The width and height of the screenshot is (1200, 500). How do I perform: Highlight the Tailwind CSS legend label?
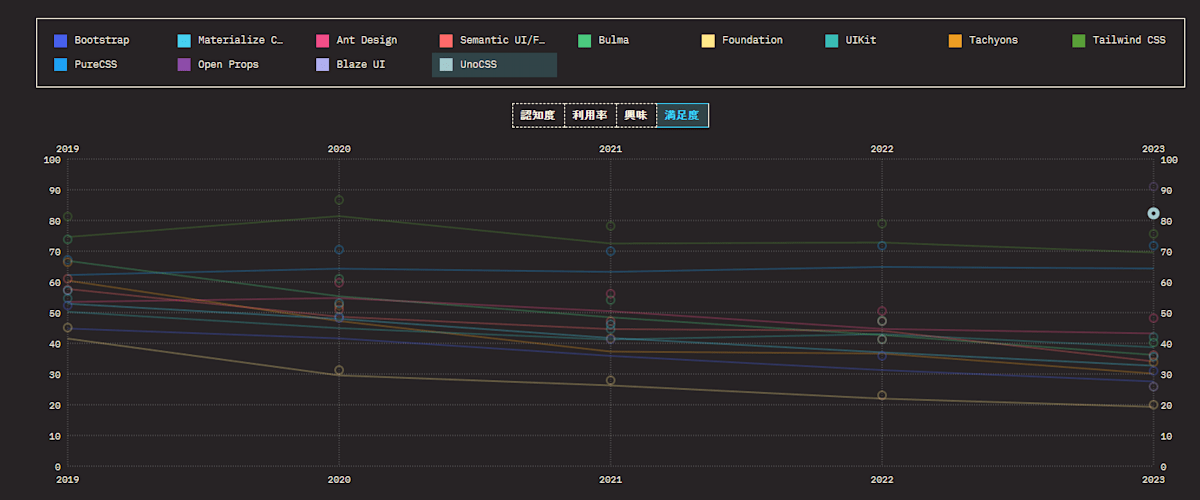[1130, 41]
